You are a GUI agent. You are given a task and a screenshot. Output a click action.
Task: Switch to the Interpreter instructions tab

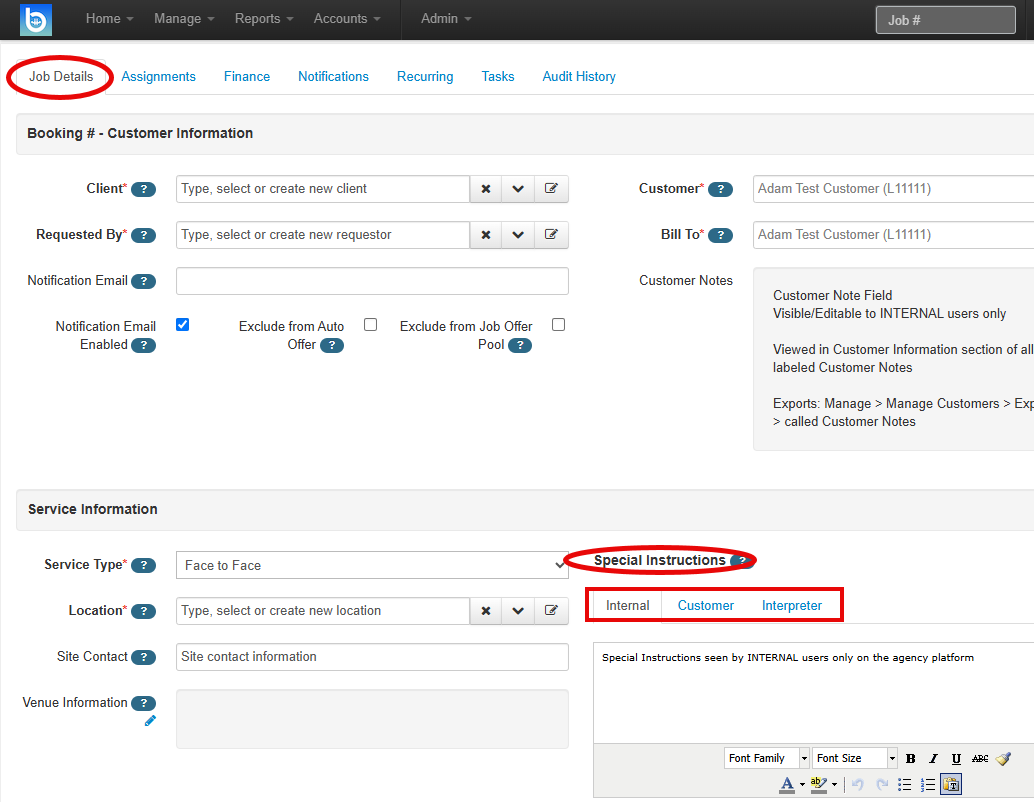[x=791, y=605]
